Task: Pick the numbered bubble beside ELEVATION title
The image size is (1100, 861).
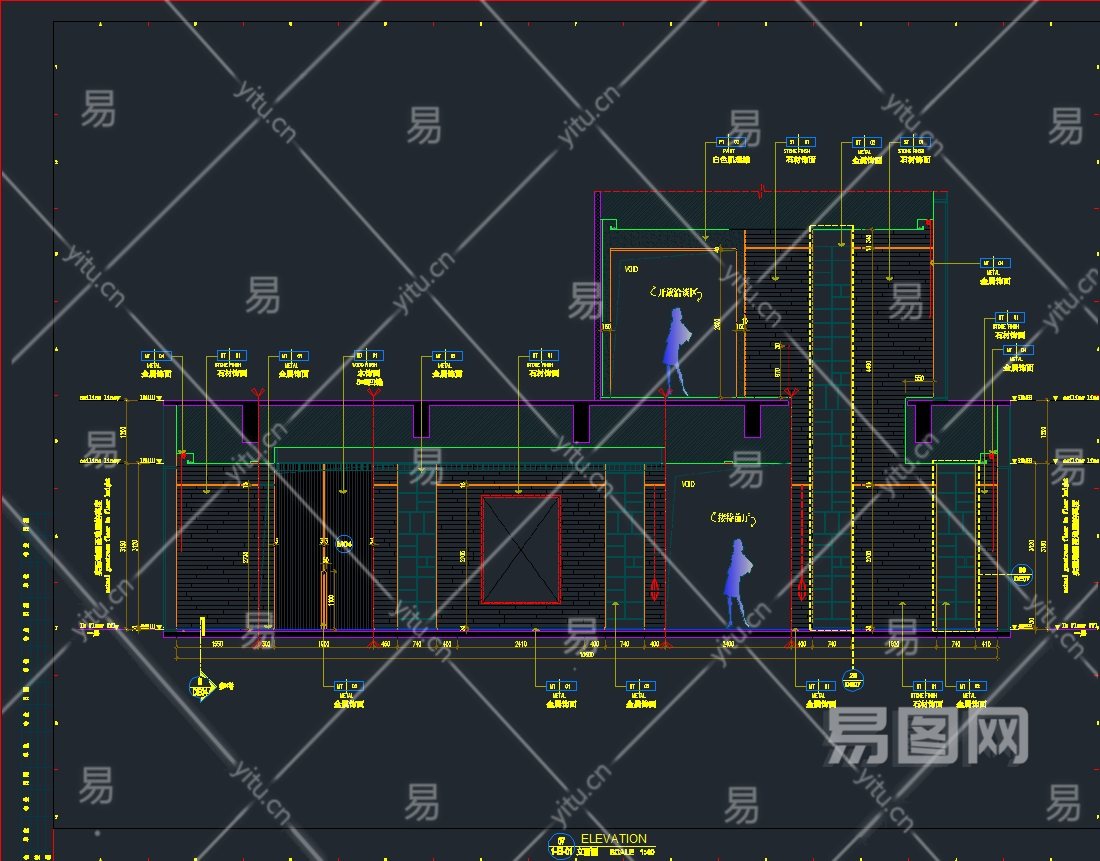Action: pos(561,846)
